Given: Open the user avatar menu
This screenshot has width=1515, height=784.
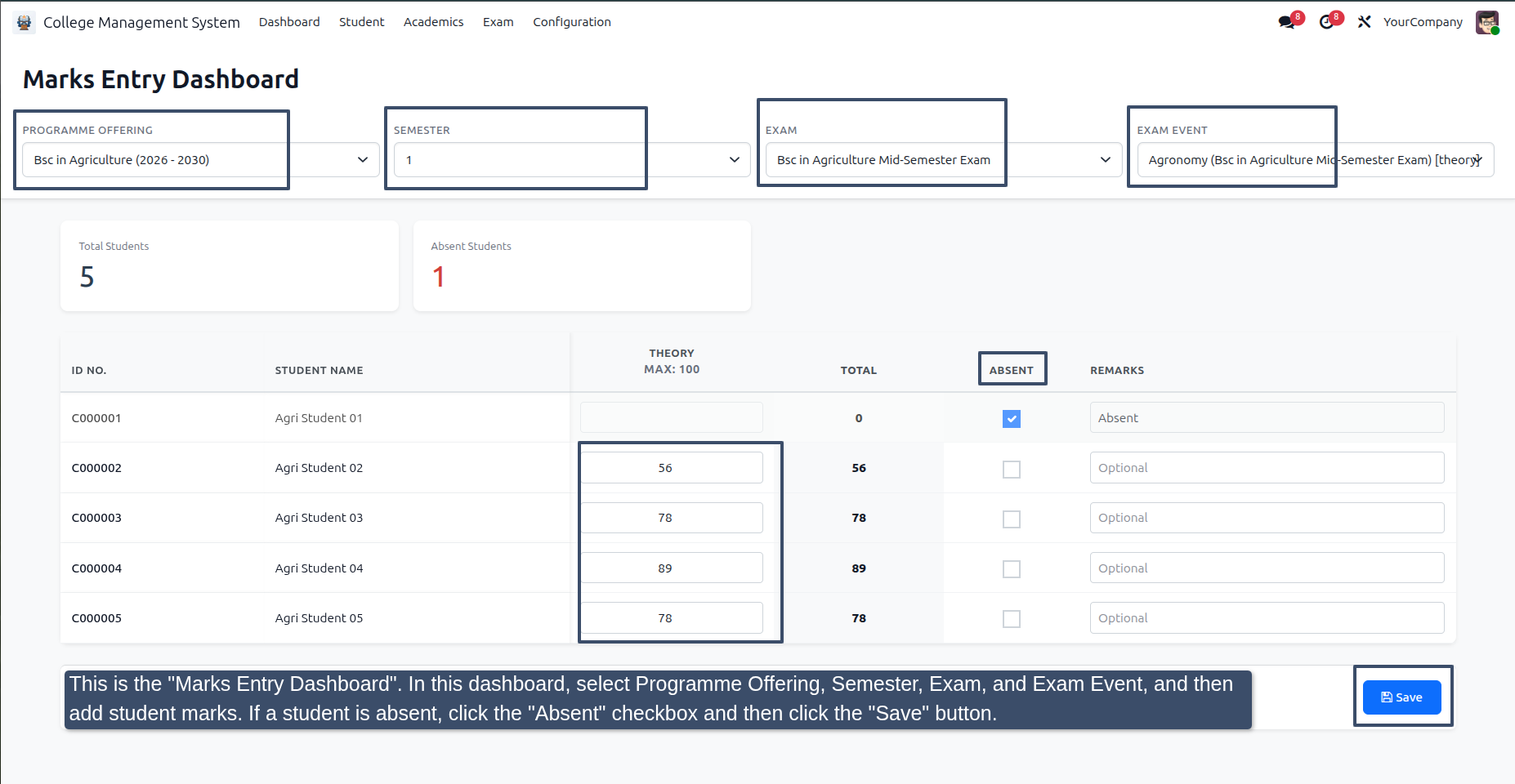Looking at the screenshot, I should (x=1487, y=22).
